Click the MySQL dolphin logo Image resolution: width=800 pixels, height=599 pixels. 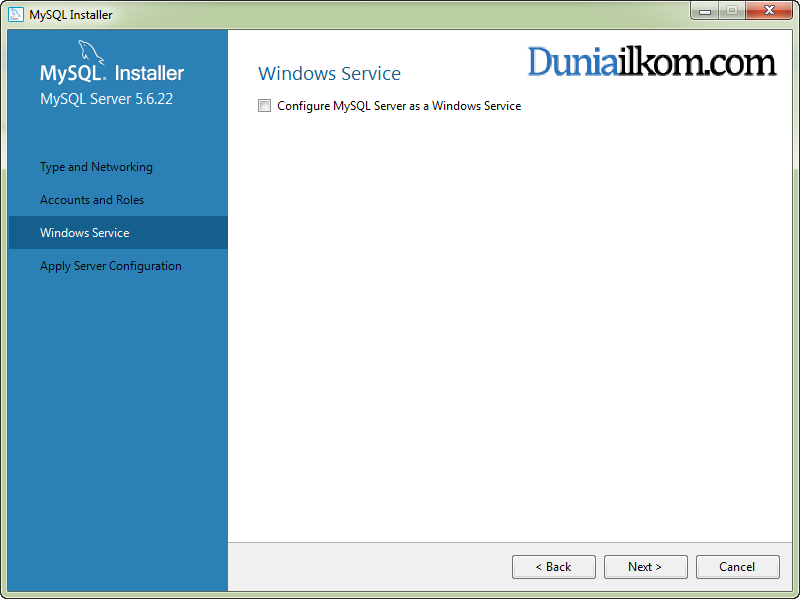(x=90, y=53)
